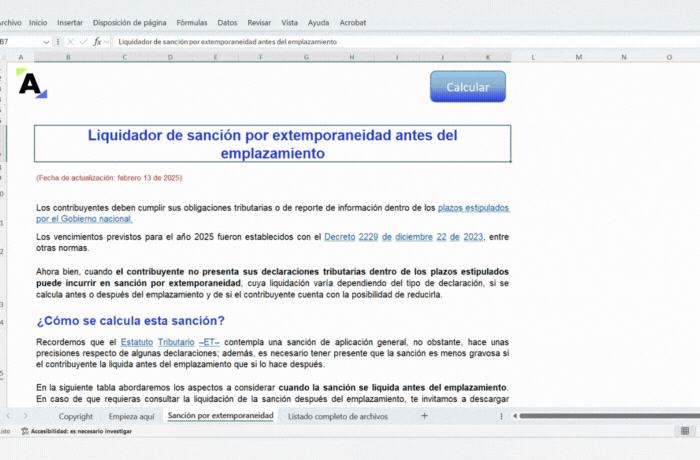
Task: Select column G header
Action: pyautogui.click(x=306, y=57)
